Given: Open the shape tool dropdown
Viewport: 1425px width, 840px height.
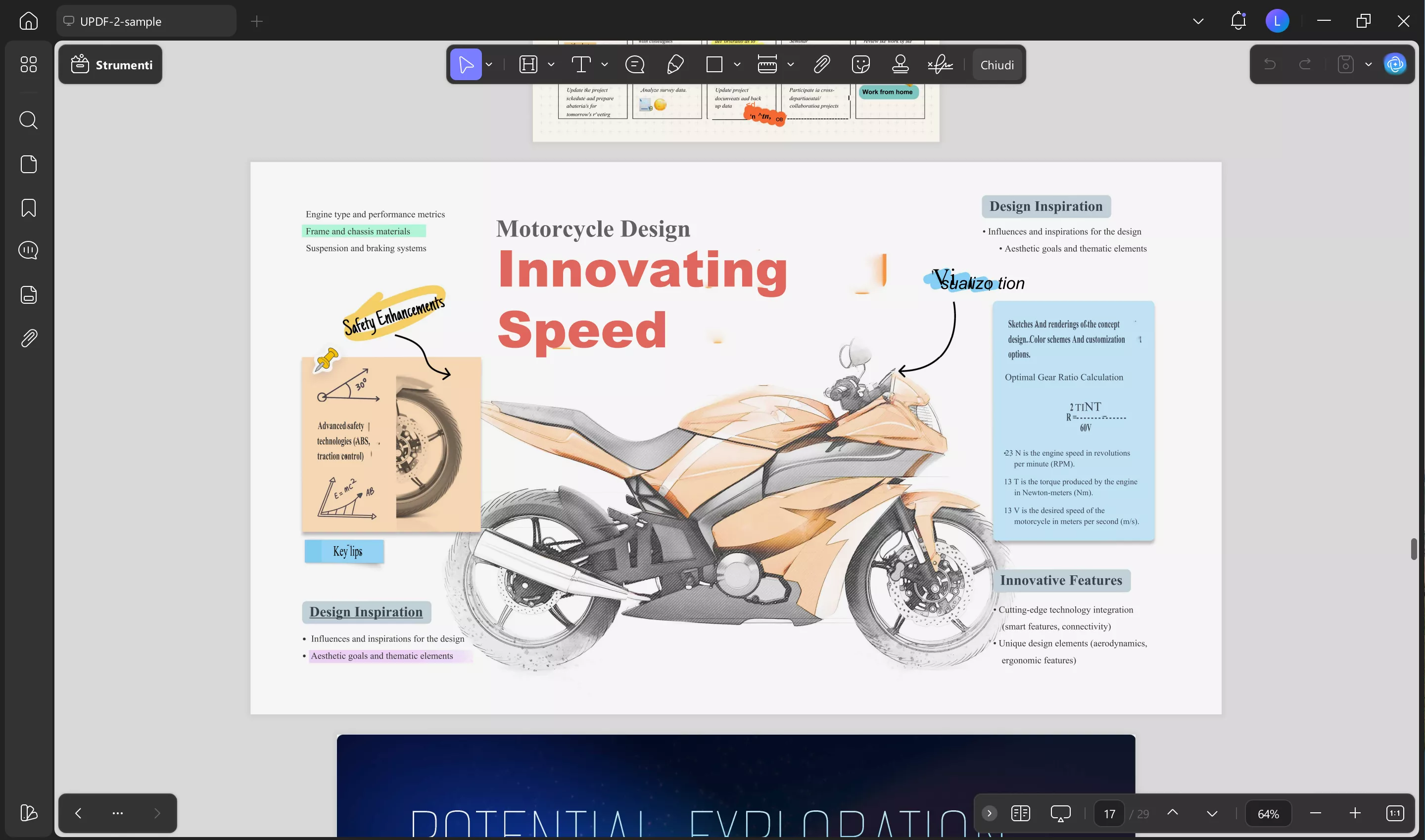Looking at the screenshot, I should click(737, 64).
